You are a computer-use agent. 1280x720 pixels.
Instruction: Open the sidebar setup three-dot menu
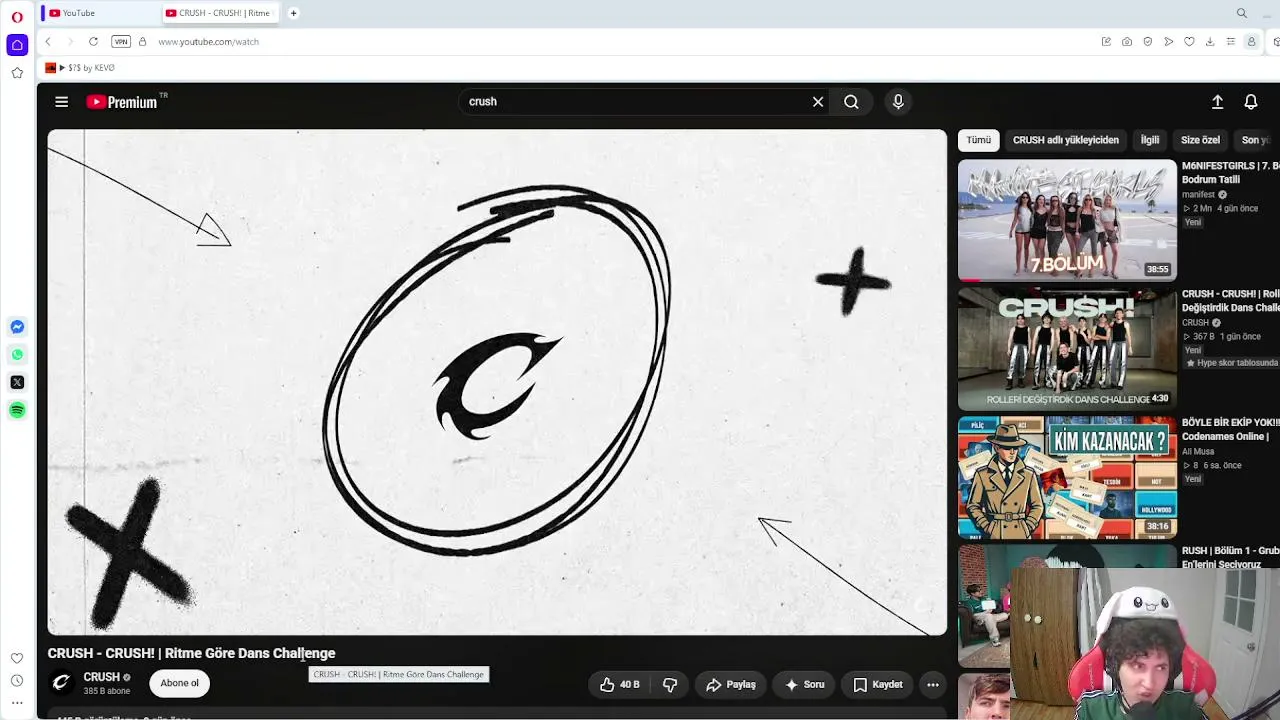click(x=17, y=703)
